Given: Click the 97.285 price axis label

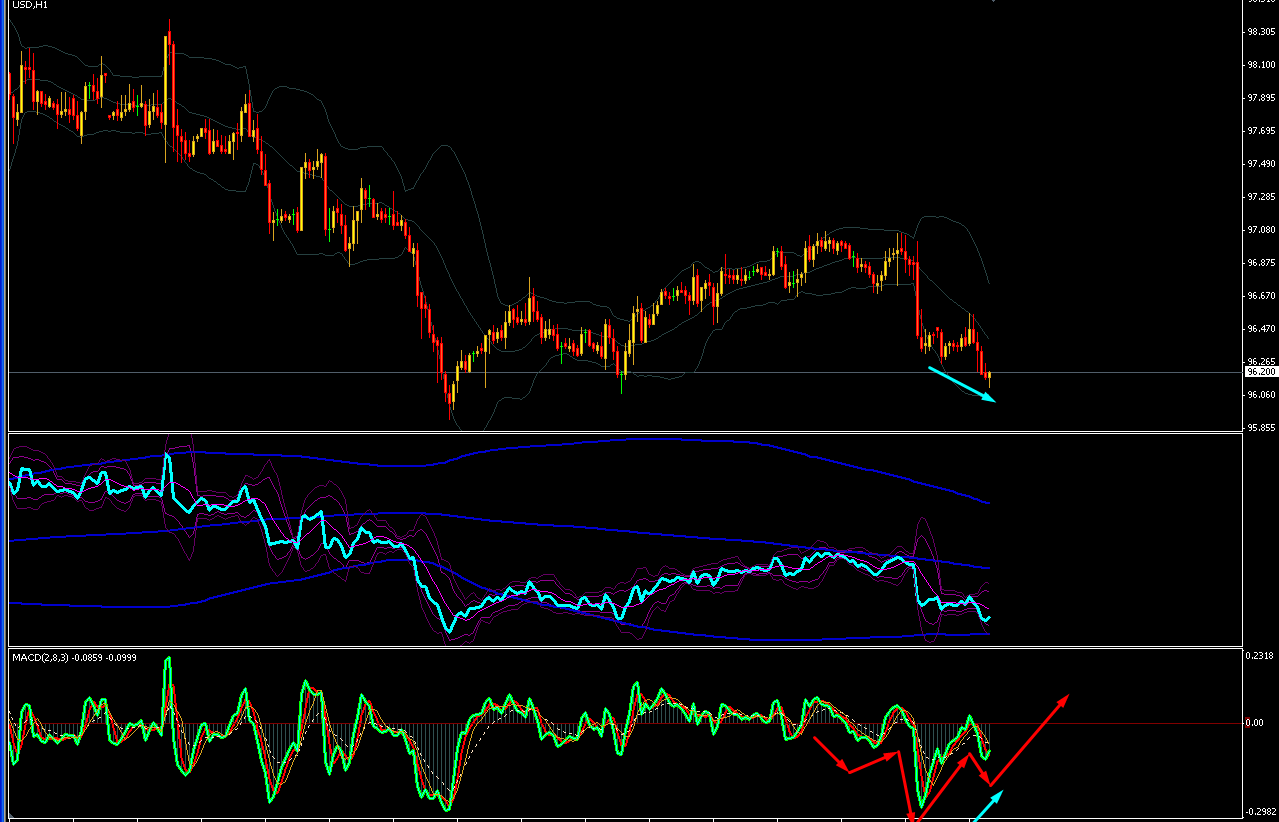Looking at the screenshot, I should tap(1260, 197).
